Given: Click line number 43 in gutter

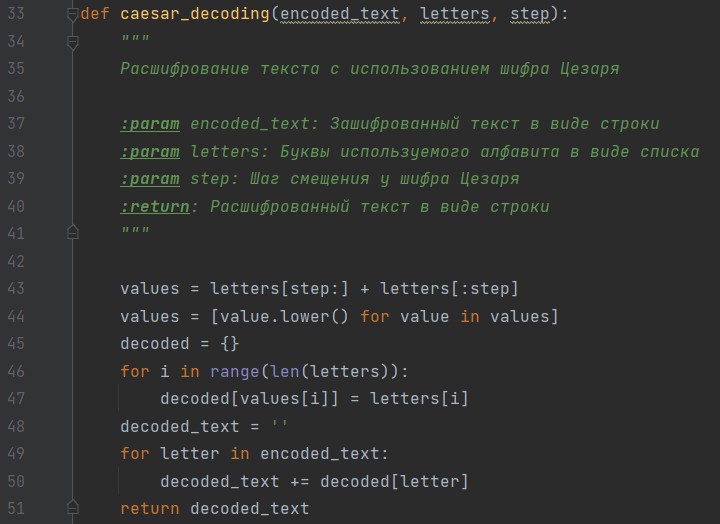Looking at the screenshot, I should 15,289.
